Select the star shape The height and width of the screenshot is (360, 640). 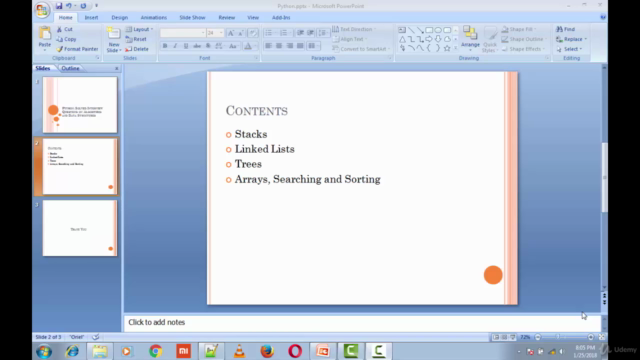(x=447, y=48)
